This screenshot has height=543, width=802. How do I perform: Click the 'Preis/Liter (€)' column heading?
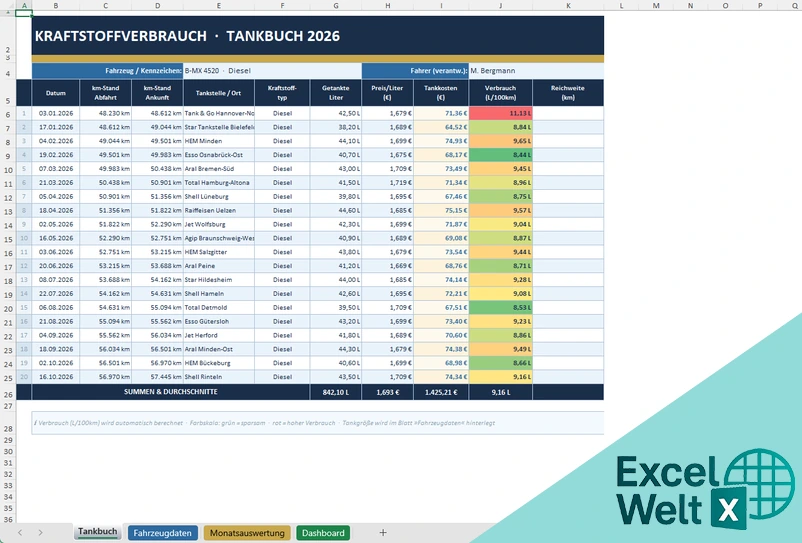(x=387, y=93)
